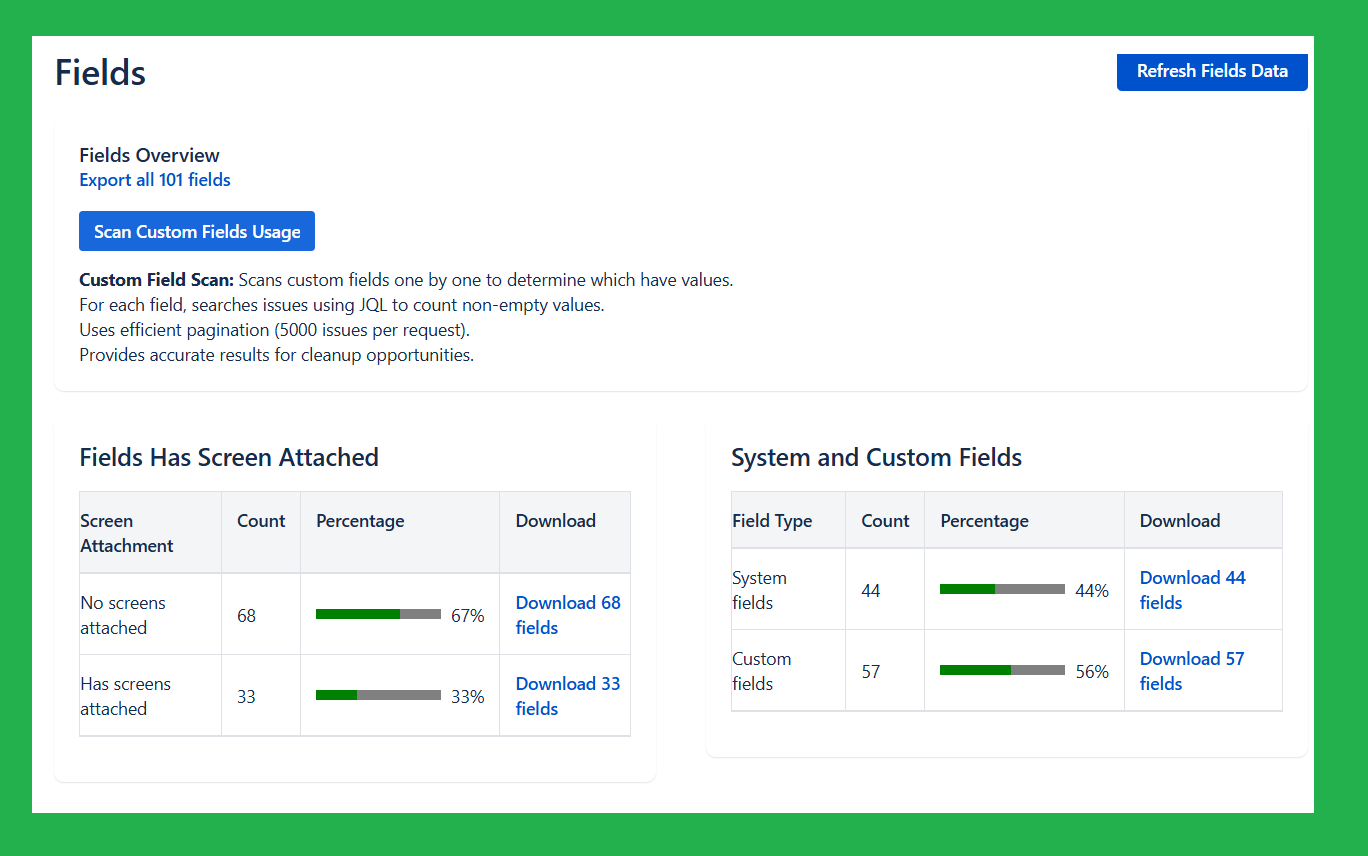The height and width of the screenshot is (856, 1368).
Task: Click the Screen Attachment column header
Action: 127,533
